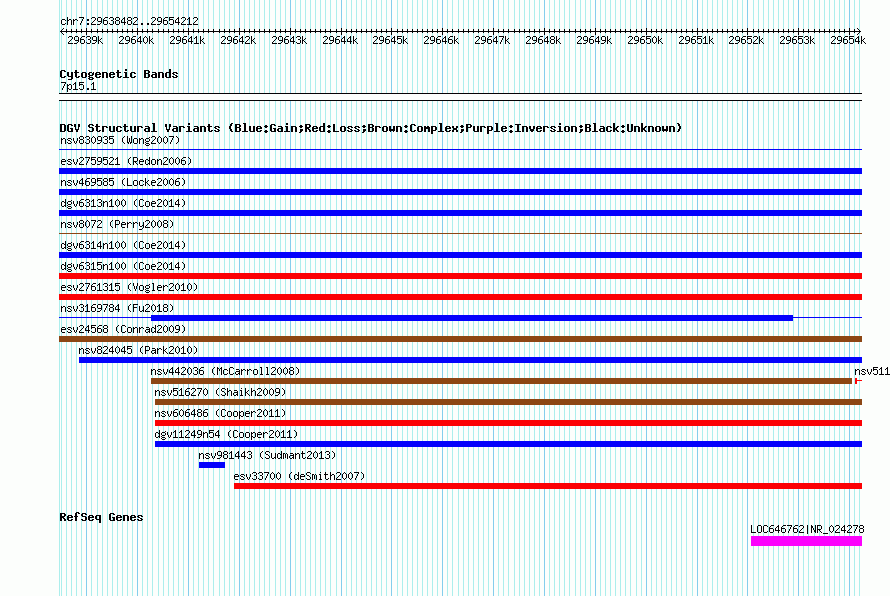The width and height of the screenshot is (890, 596).
Task: Select the nsv606486 (Cooper2011) red bar
Action: click(509, 423)
